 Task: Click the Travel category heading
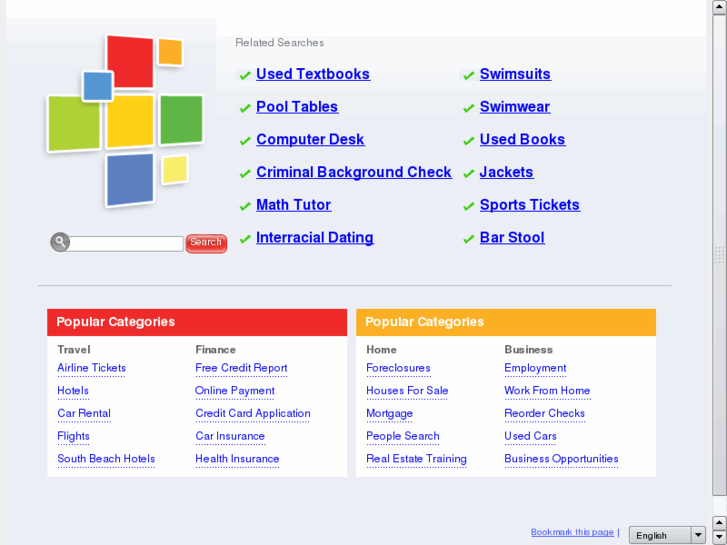click(74, 350)
